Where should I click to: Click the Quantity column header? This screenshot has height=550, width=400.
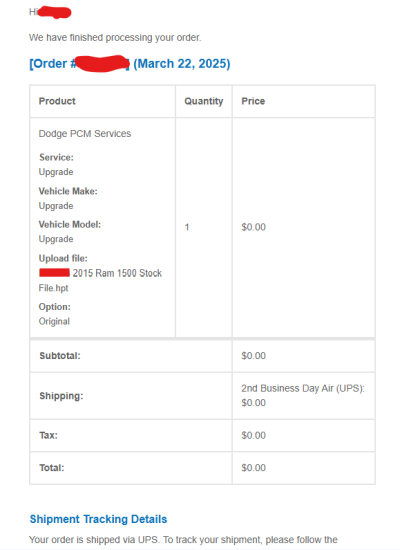[x=204, y=101]
